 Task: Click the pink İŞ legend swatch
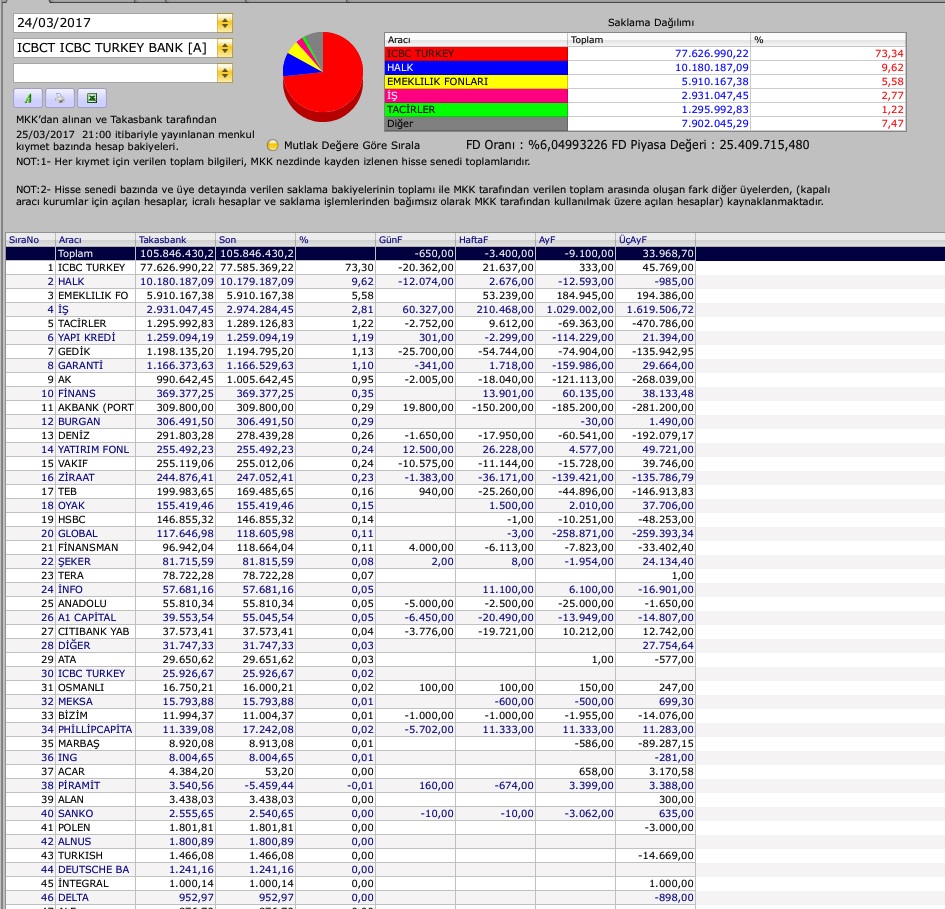[x=476, y=95]
